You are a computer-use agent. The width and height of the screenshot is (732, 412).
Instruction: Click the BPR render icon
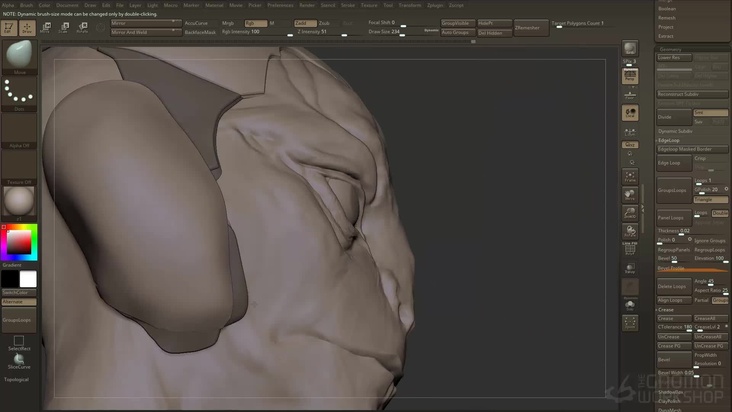[x=630, y=49]
